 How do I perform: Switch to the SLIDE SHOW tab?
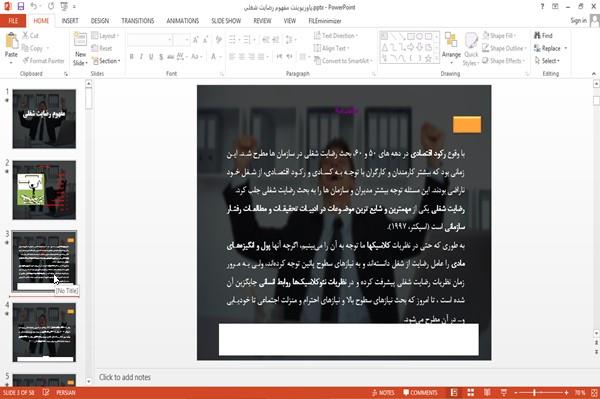(226, 21)
